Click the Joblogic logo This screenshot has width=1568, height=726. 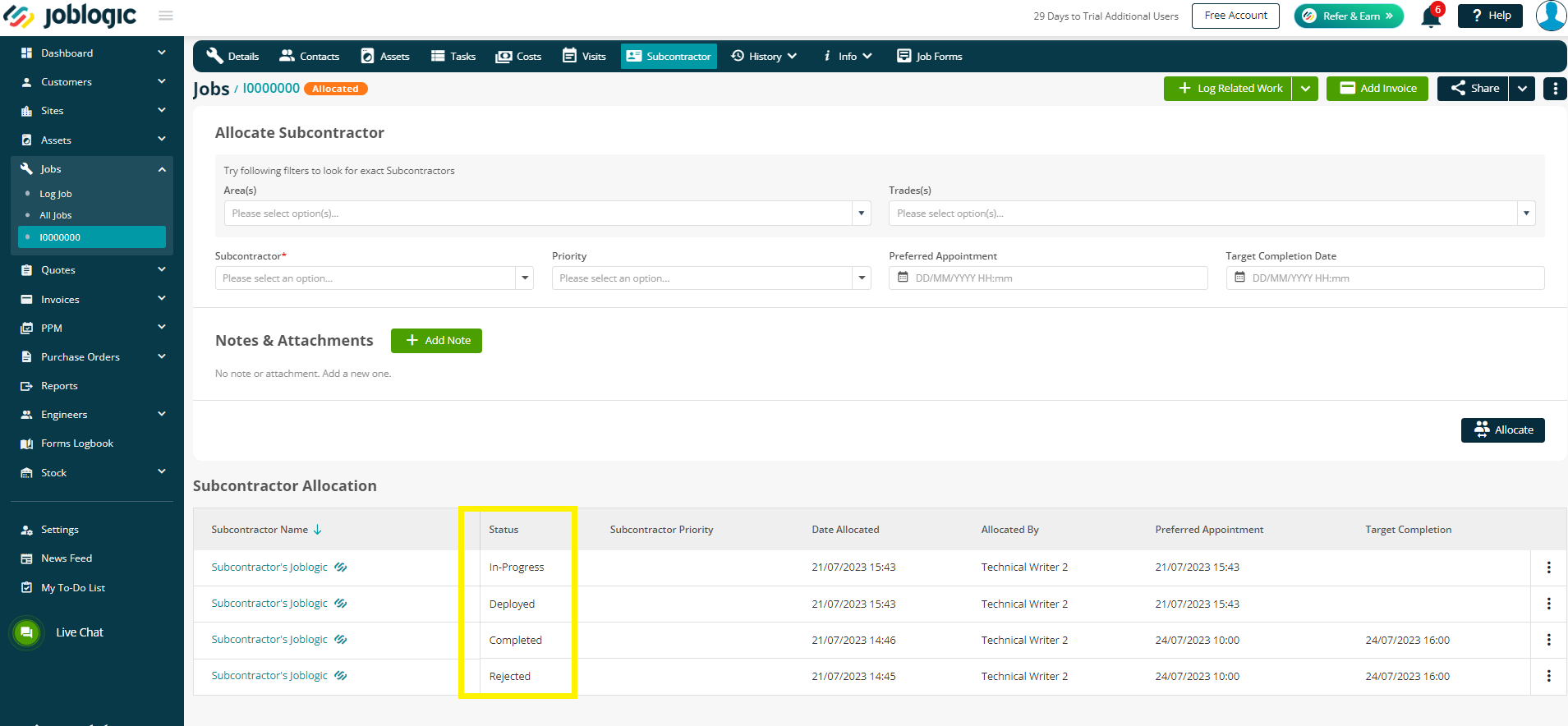(71, 16)
